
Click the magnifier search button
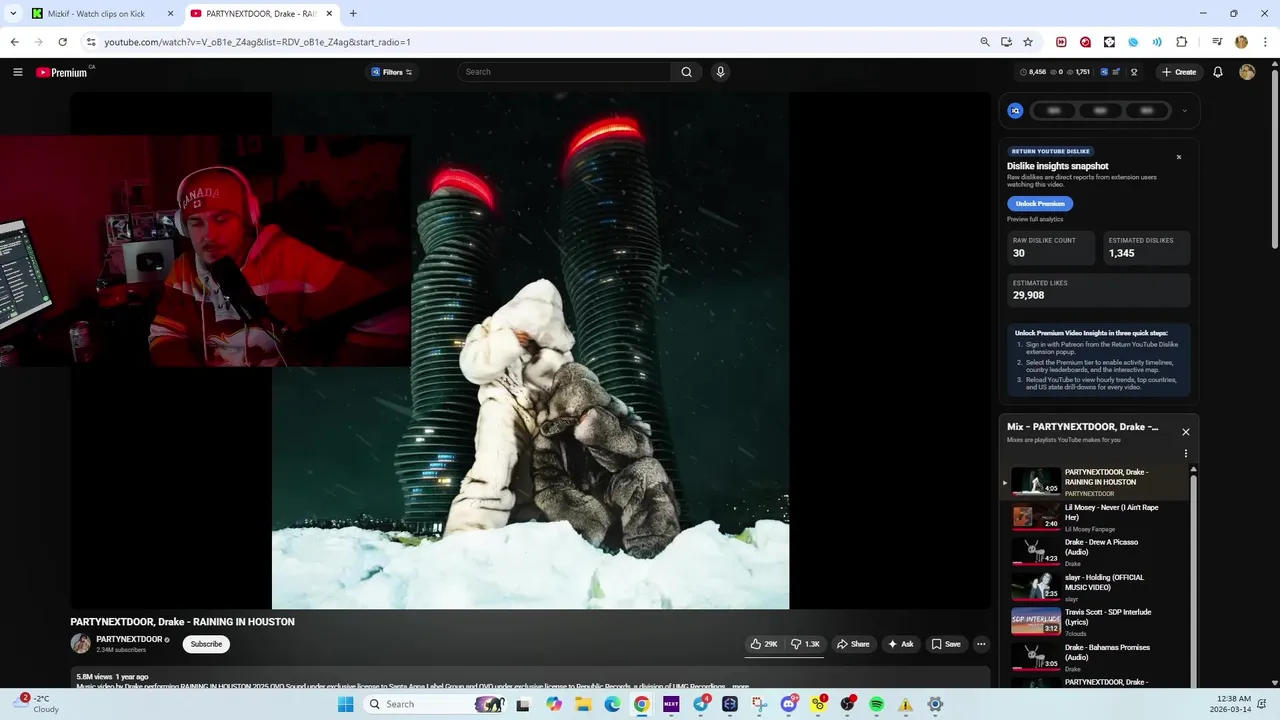[686, 72]
